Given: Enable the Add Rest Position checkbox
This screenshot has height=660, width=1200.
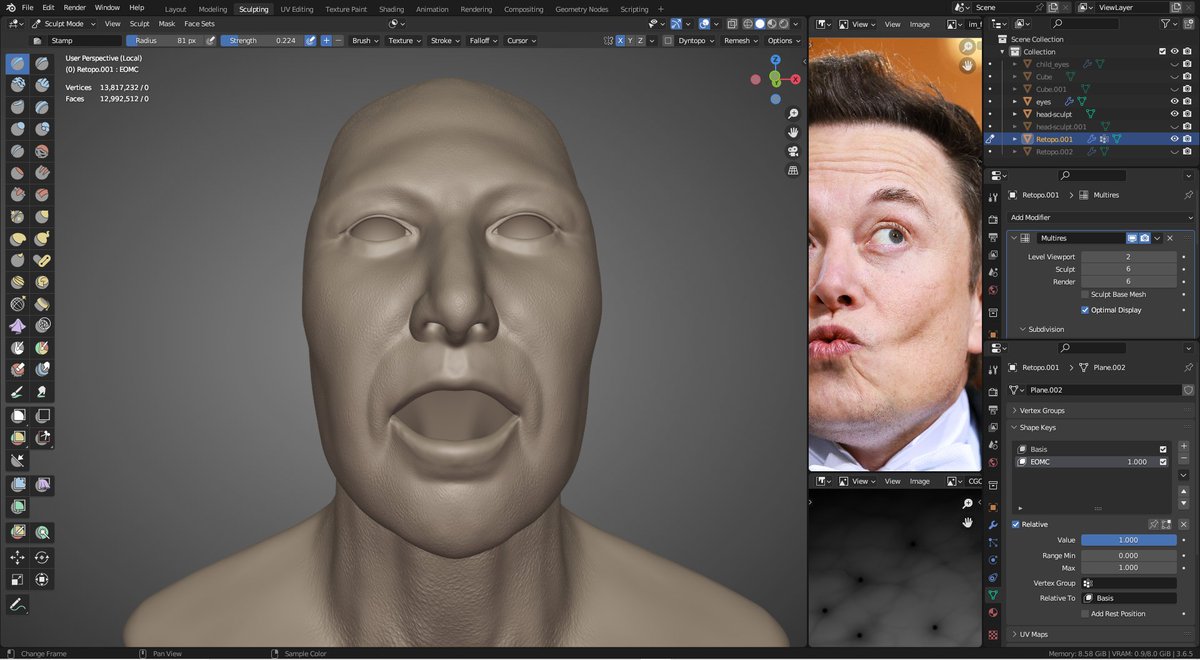Looking at the screenshot, I should pyautogui.click(x=1085, y=614).
